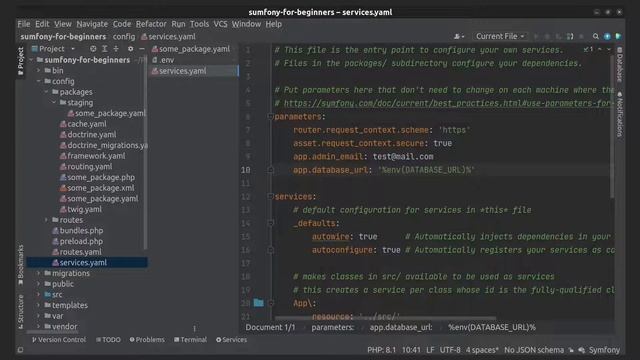Open the Services tool window
The image size is (640, 360).
231,340
